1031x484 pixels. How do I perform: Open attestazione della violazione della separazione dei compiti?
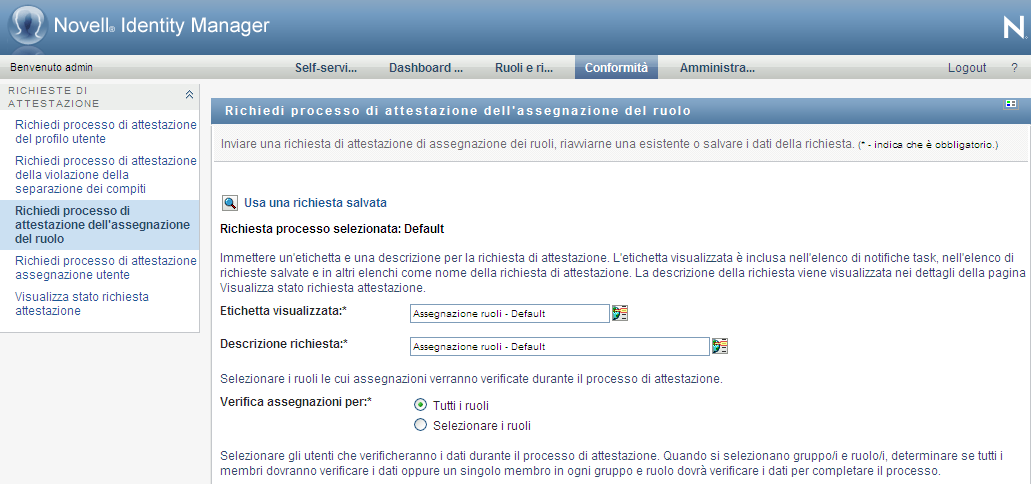tap(106, 175)
